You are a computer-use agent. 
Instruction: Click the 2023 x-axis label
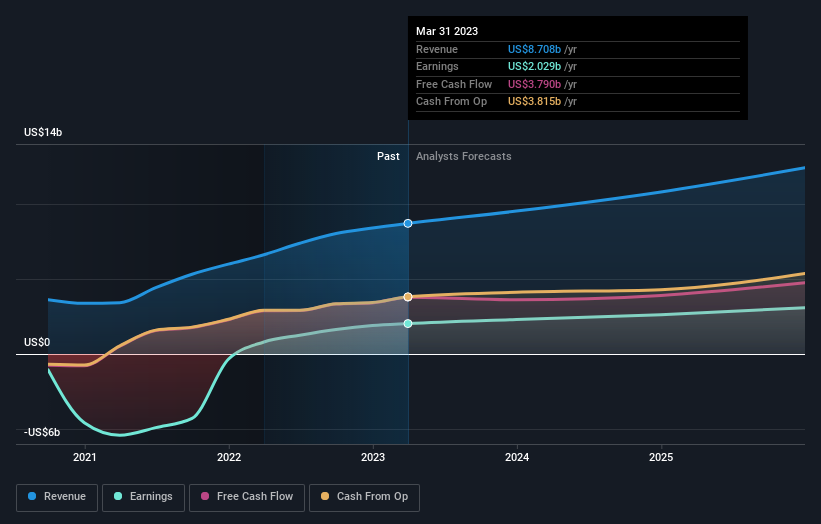[x=373, y=457]
